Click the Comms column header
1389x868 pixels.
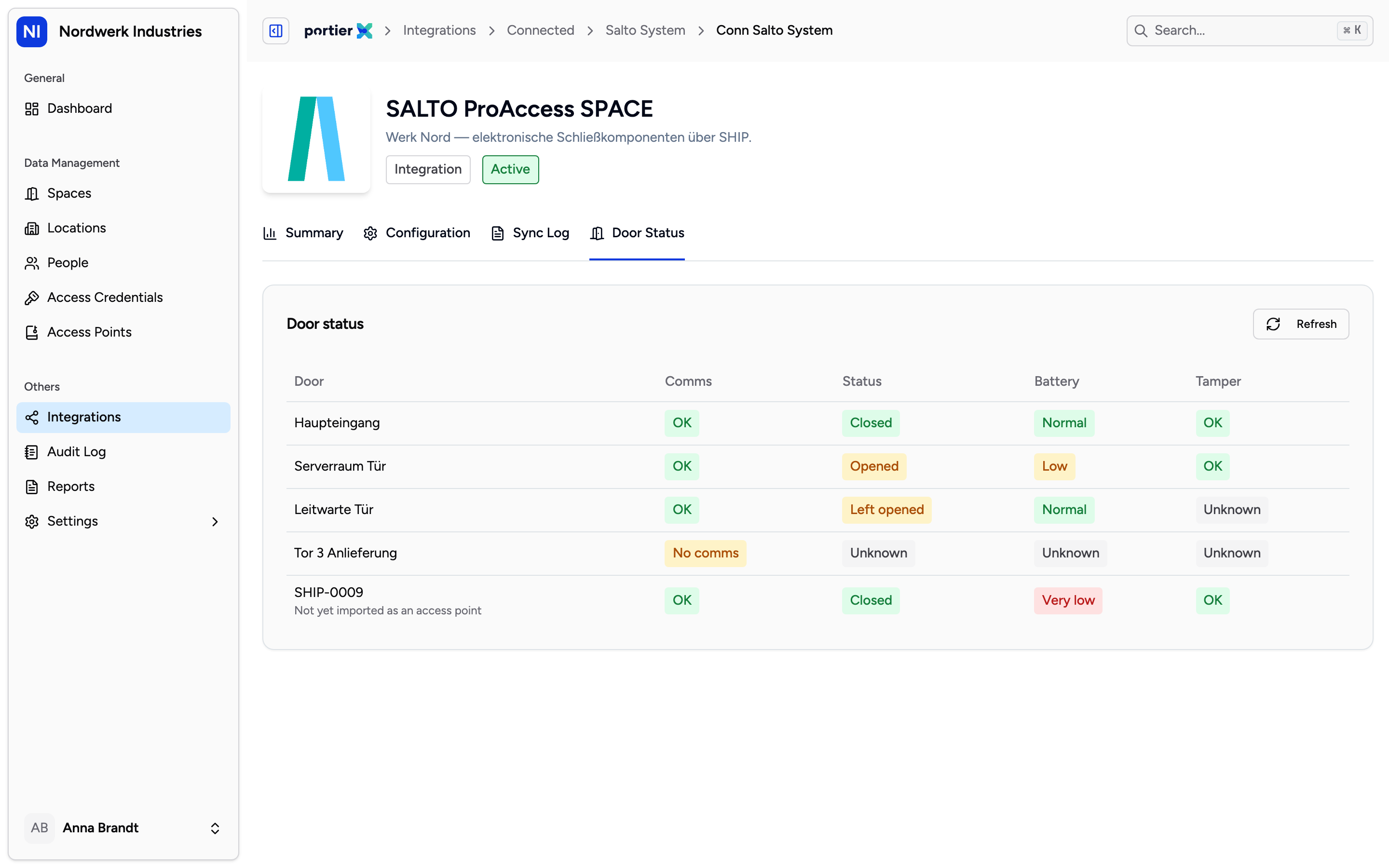688,382
